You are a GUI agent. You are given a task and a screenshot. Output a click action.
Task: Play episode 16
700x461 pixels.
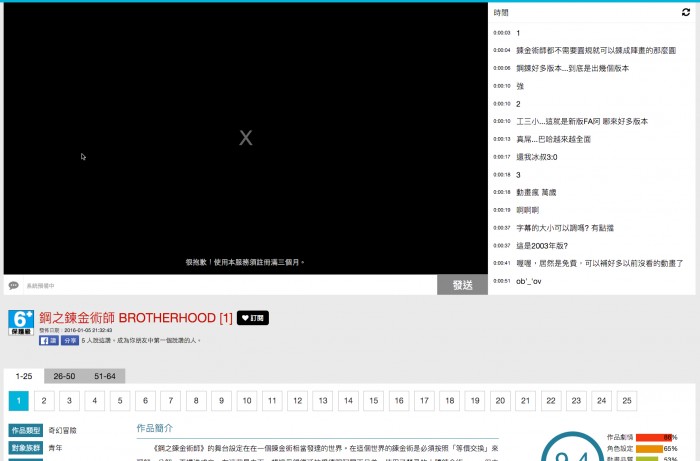(x=399, y=401)
